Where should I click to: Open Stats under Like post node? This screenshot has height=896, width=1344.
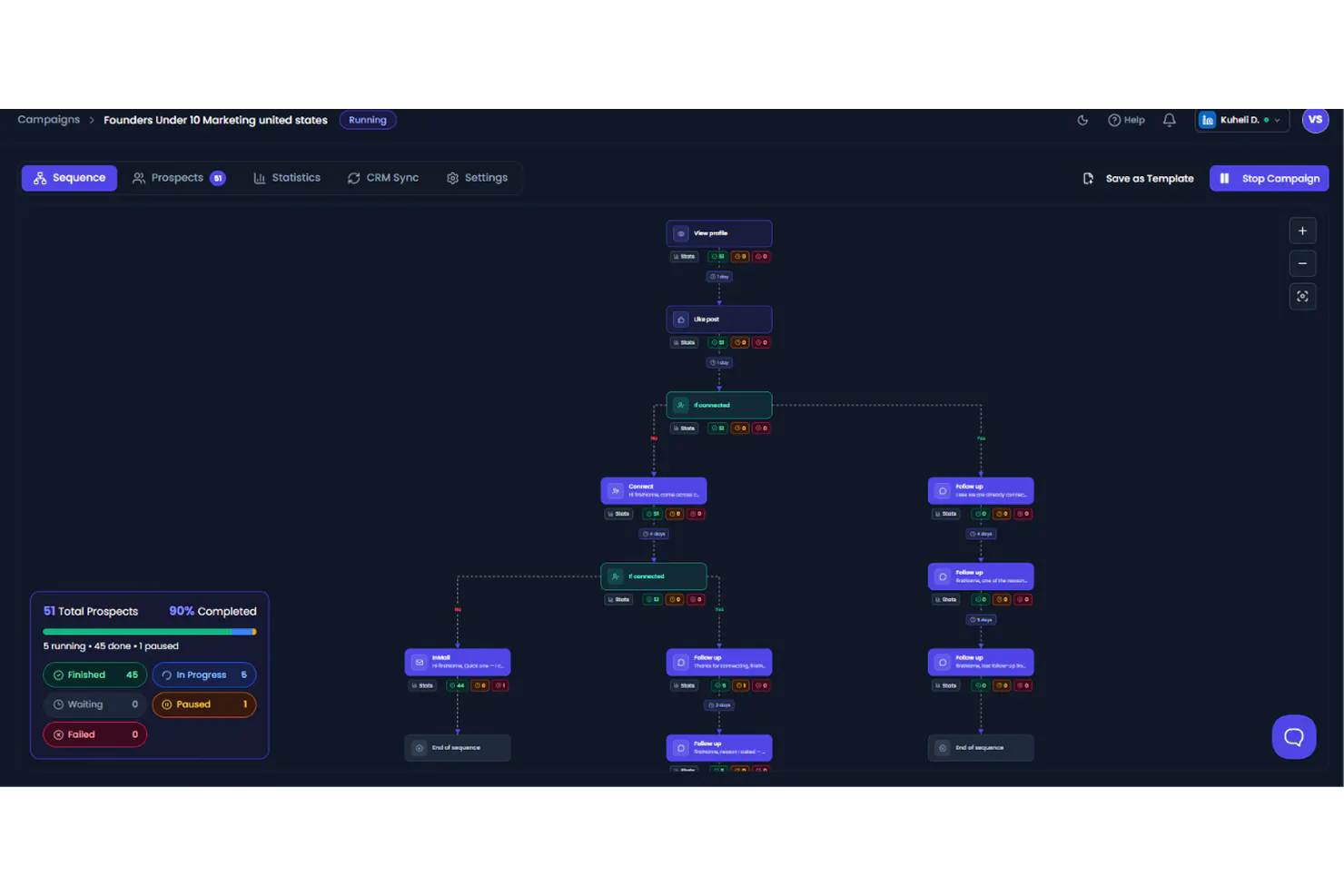coord(684,343)
